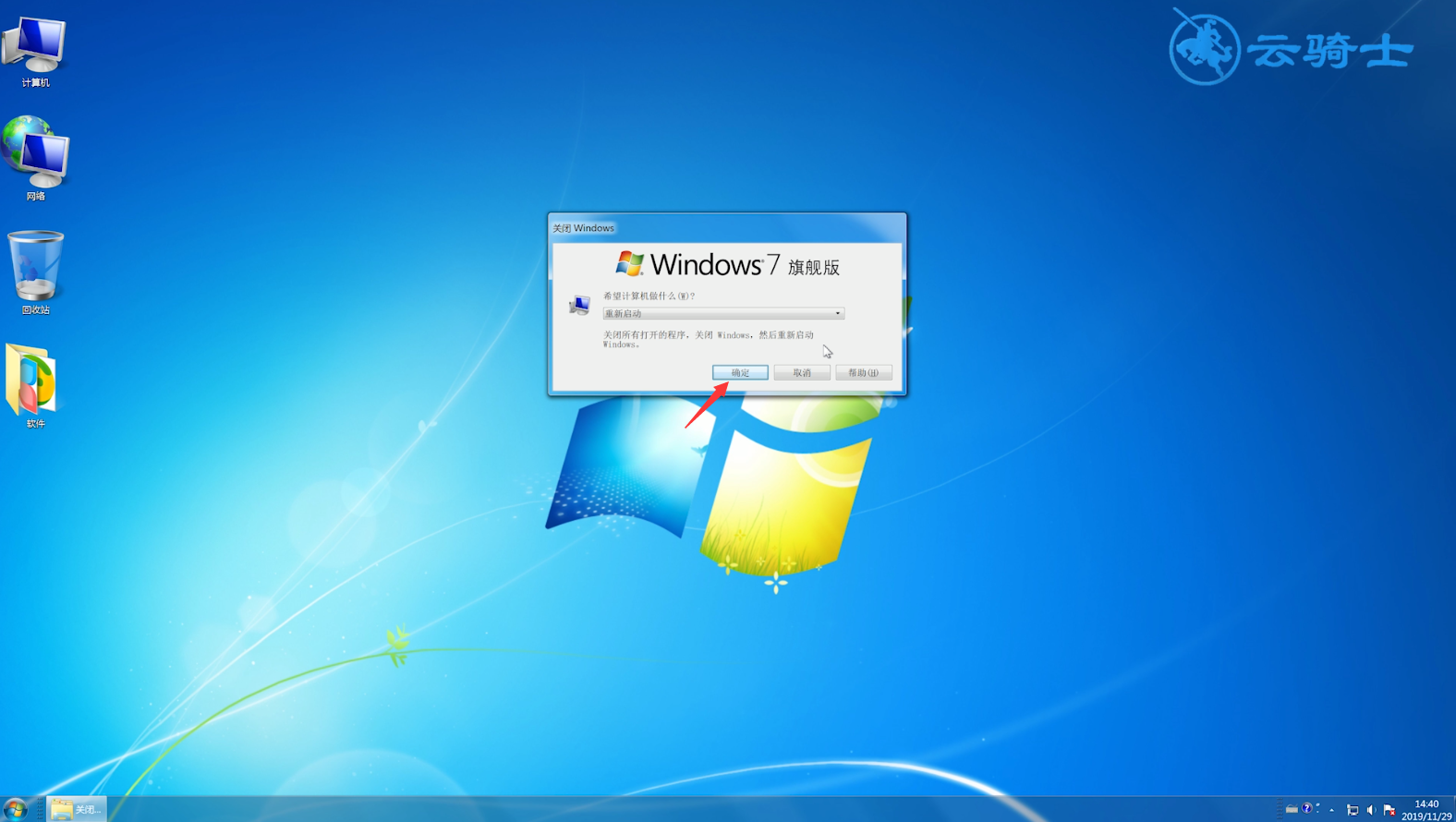
Task: Select the 回收站 recycle bin icon
Action: (x=35, y=272)
